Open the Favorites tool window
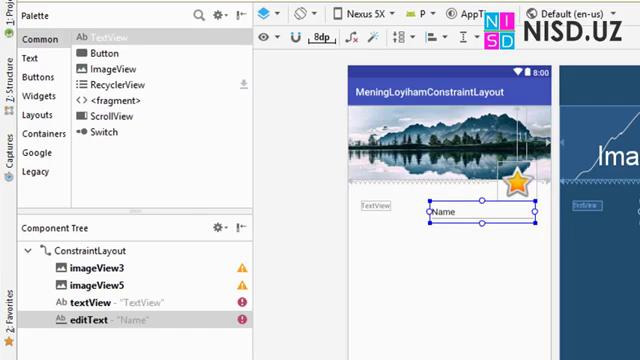 click(x=9, y=318)
